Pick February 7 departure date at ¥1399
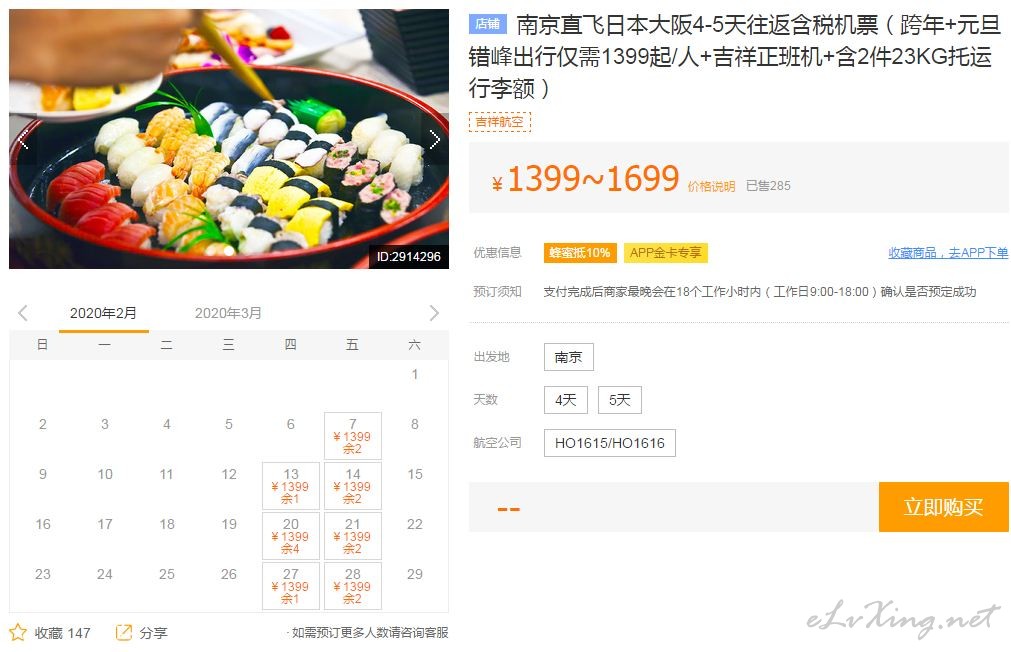The image size is (1011, 652). coord(353,436)
